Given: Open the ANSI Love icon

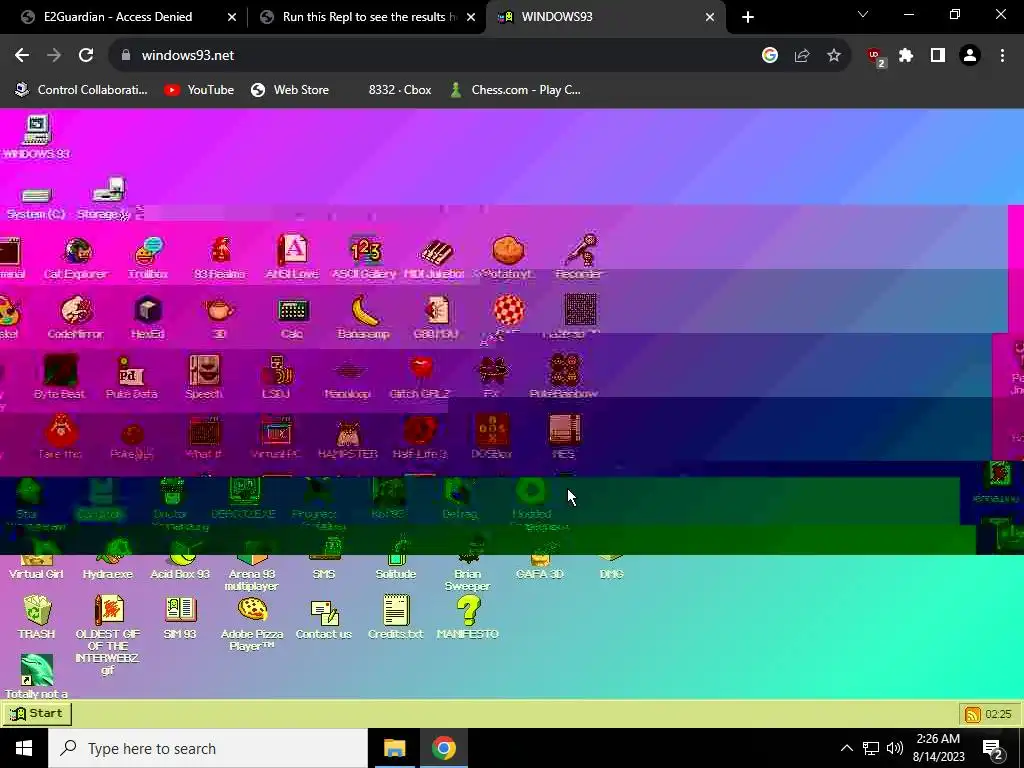Looking at the screenshot, I should [x=292, y=257].
